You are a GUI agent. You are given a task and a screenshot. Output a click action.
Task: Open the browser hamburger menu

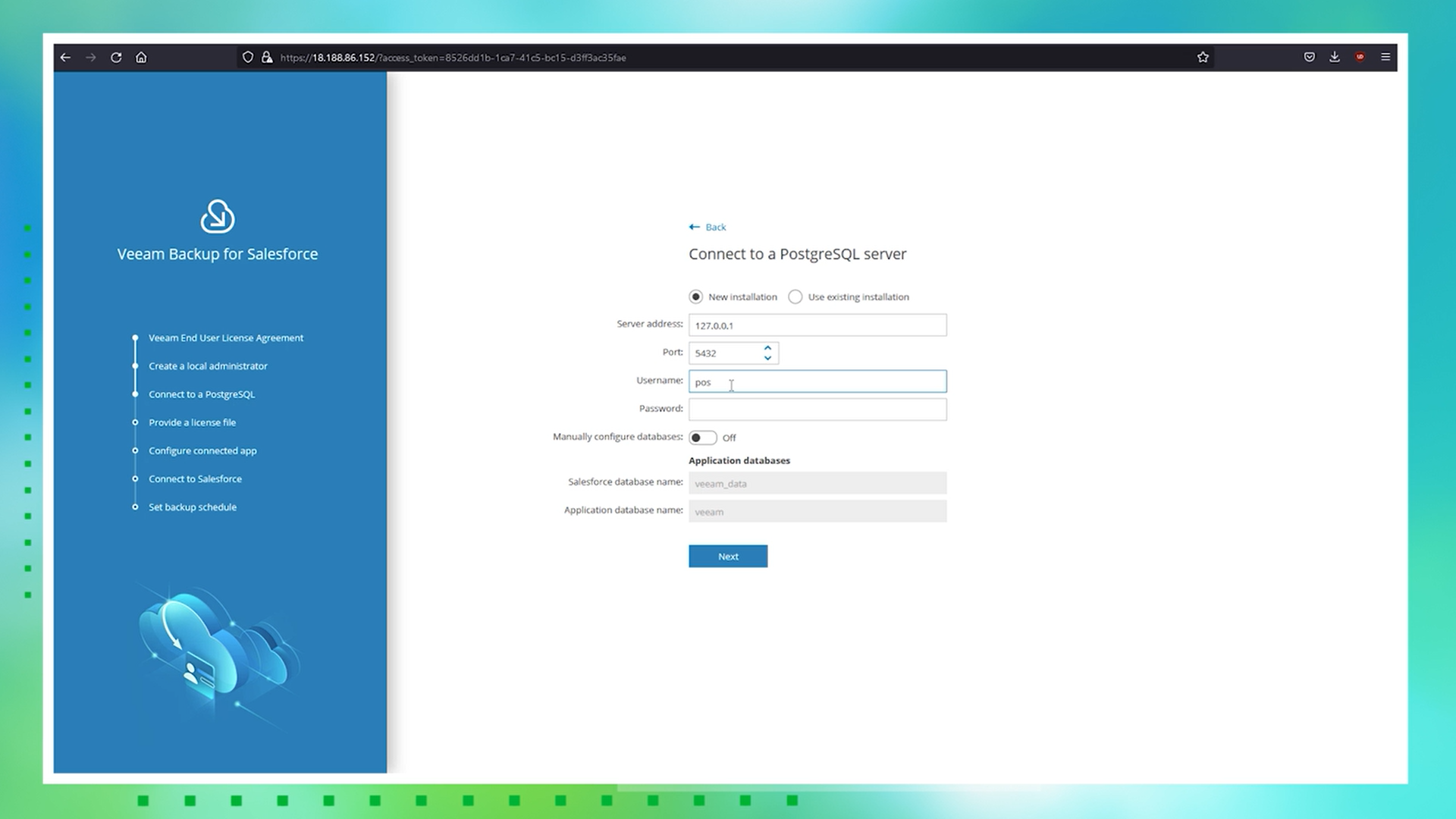1385,58
